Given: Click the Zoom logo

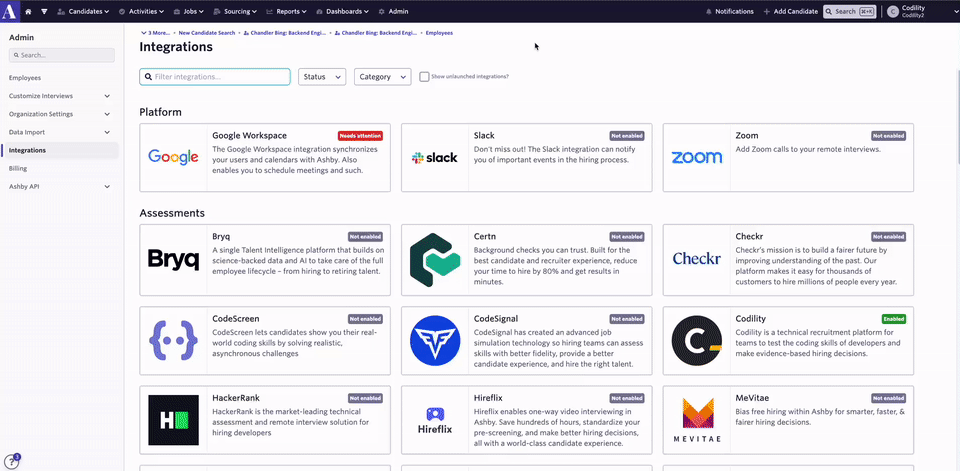Looking at the screenshot, I should (697, 157).
